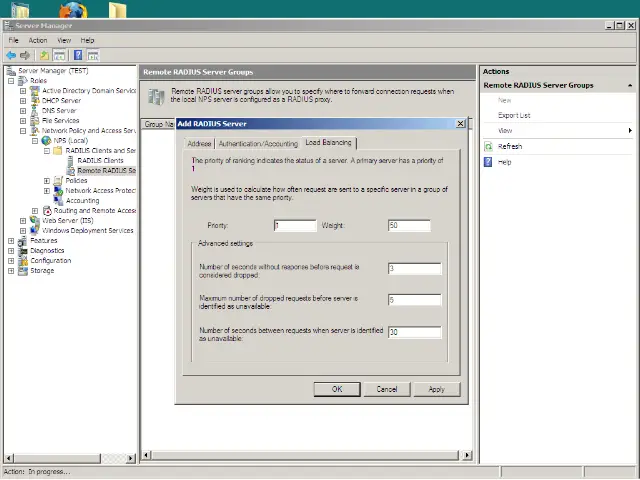Click the seconds between requests field
This screenshot has height=480, width=640.
coord(415,332)
